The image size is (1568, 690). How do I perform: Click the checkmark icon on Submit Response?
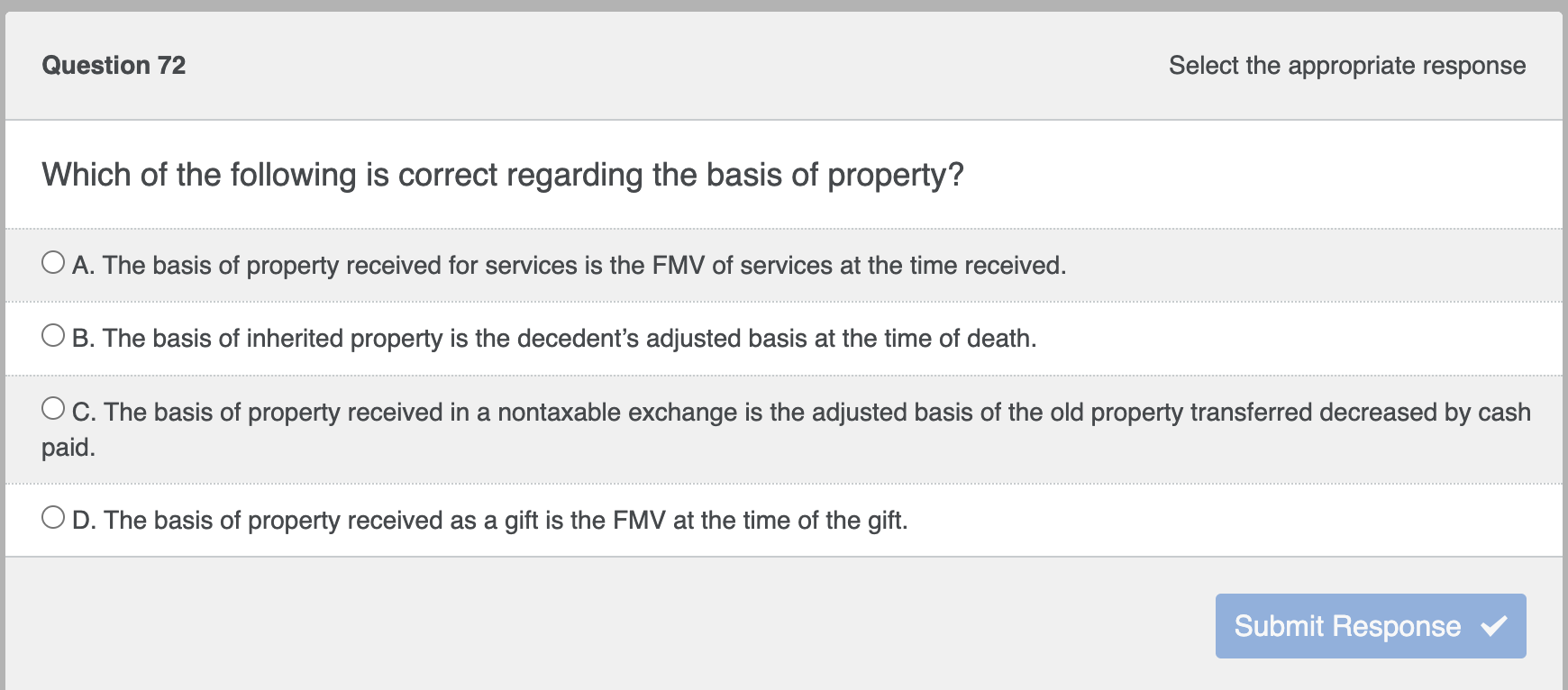point(1497,626)
